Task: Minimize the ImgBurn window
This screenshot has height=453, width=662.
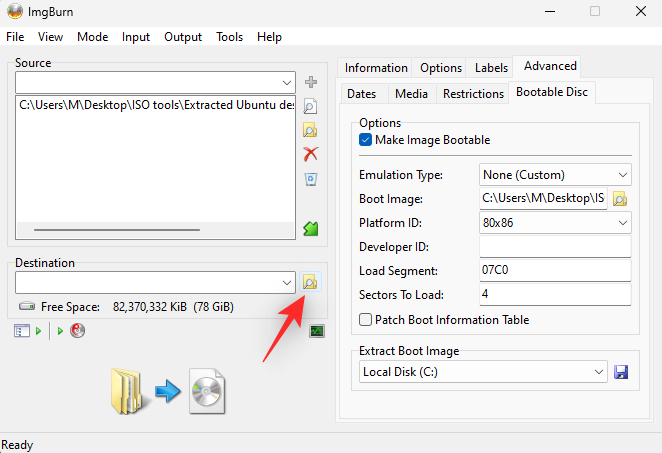Action: coord(550,11)
